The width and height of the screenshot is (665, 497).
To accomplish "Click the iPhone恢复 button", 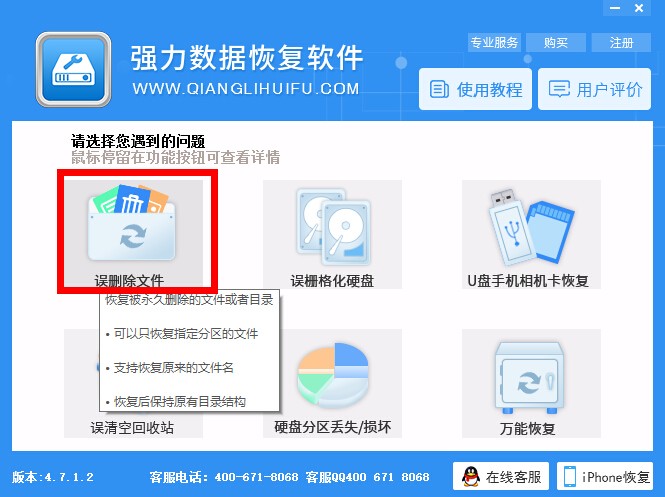I will click(605, 476).
